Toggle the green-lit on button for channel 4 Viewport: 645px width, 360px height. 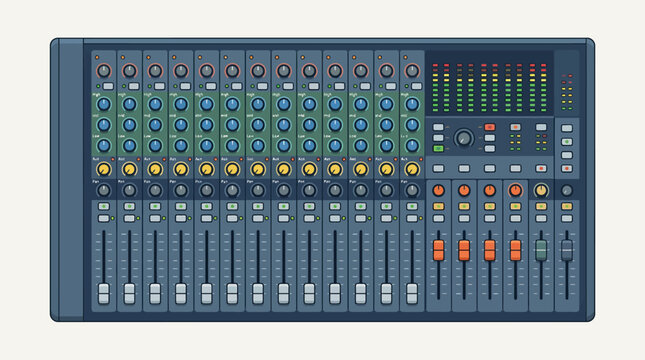(181, 206)
